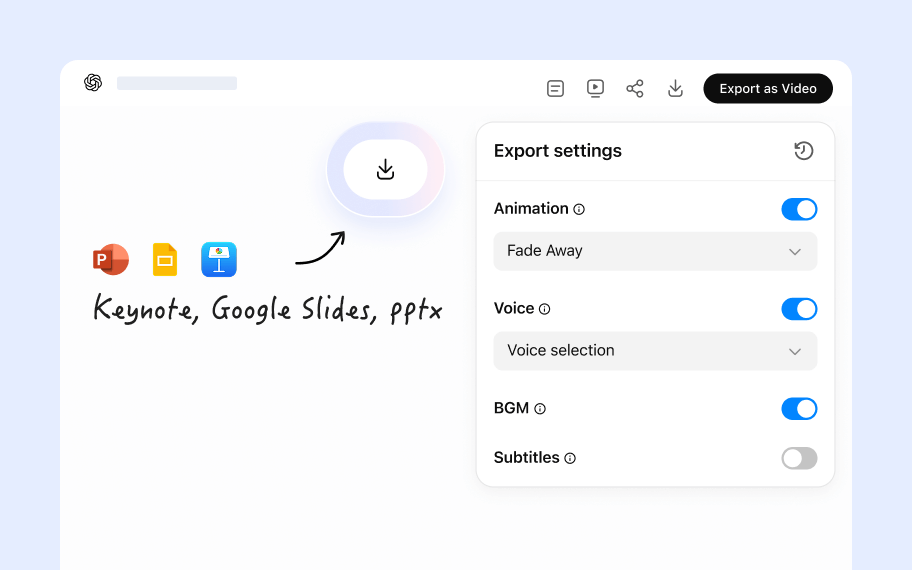Switch off the BGM toggle
Viewport: 912px width, 570px height.
point(799,409)
